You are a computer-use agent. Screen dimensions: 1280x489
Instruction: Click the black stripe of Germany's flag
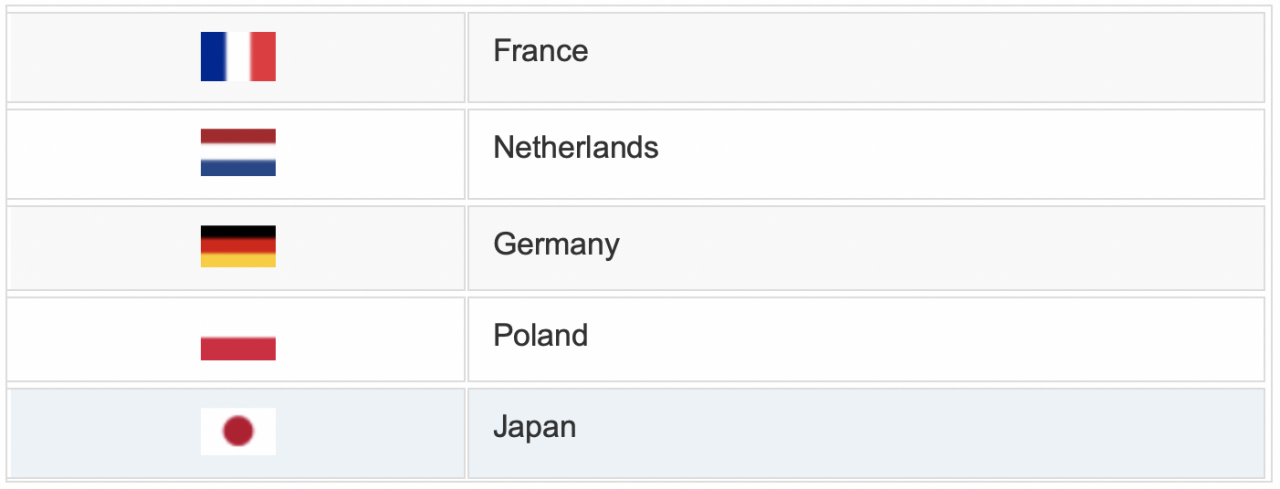[x=238, y=231]
